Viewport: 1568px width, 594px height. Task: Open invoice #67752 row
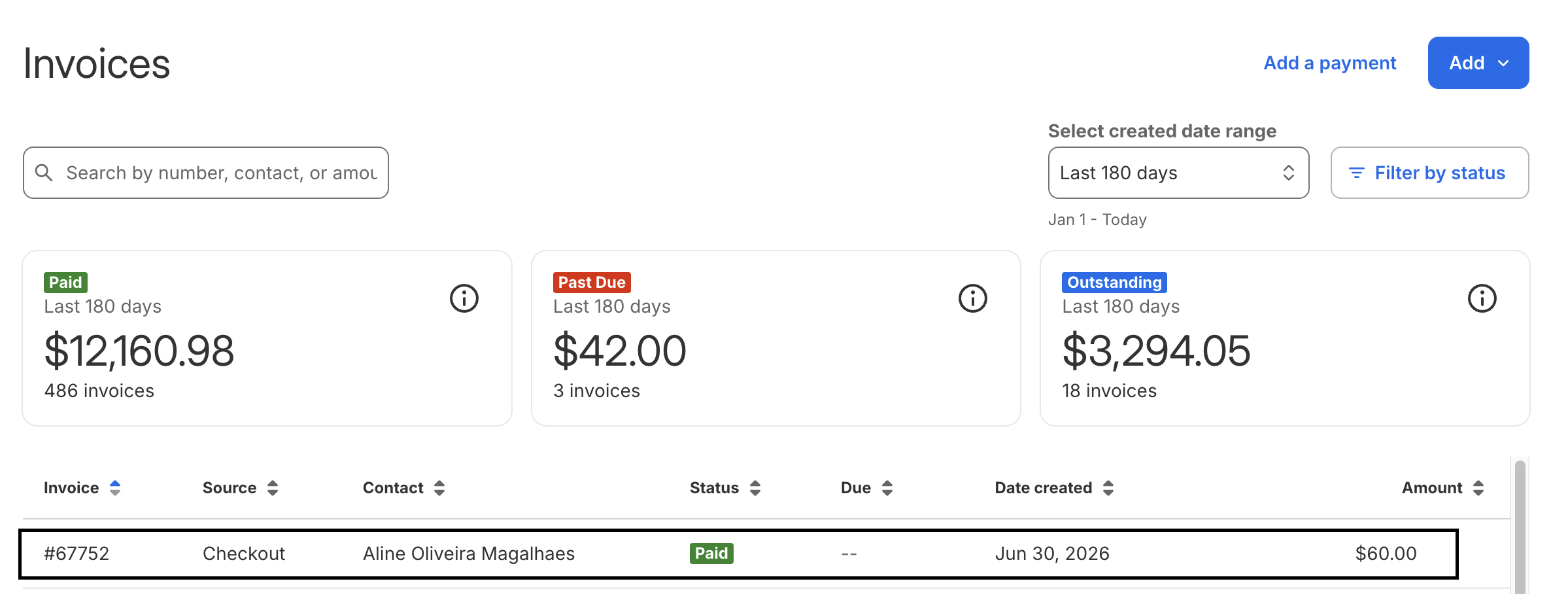pyautogui.click(x=738, y=554)
